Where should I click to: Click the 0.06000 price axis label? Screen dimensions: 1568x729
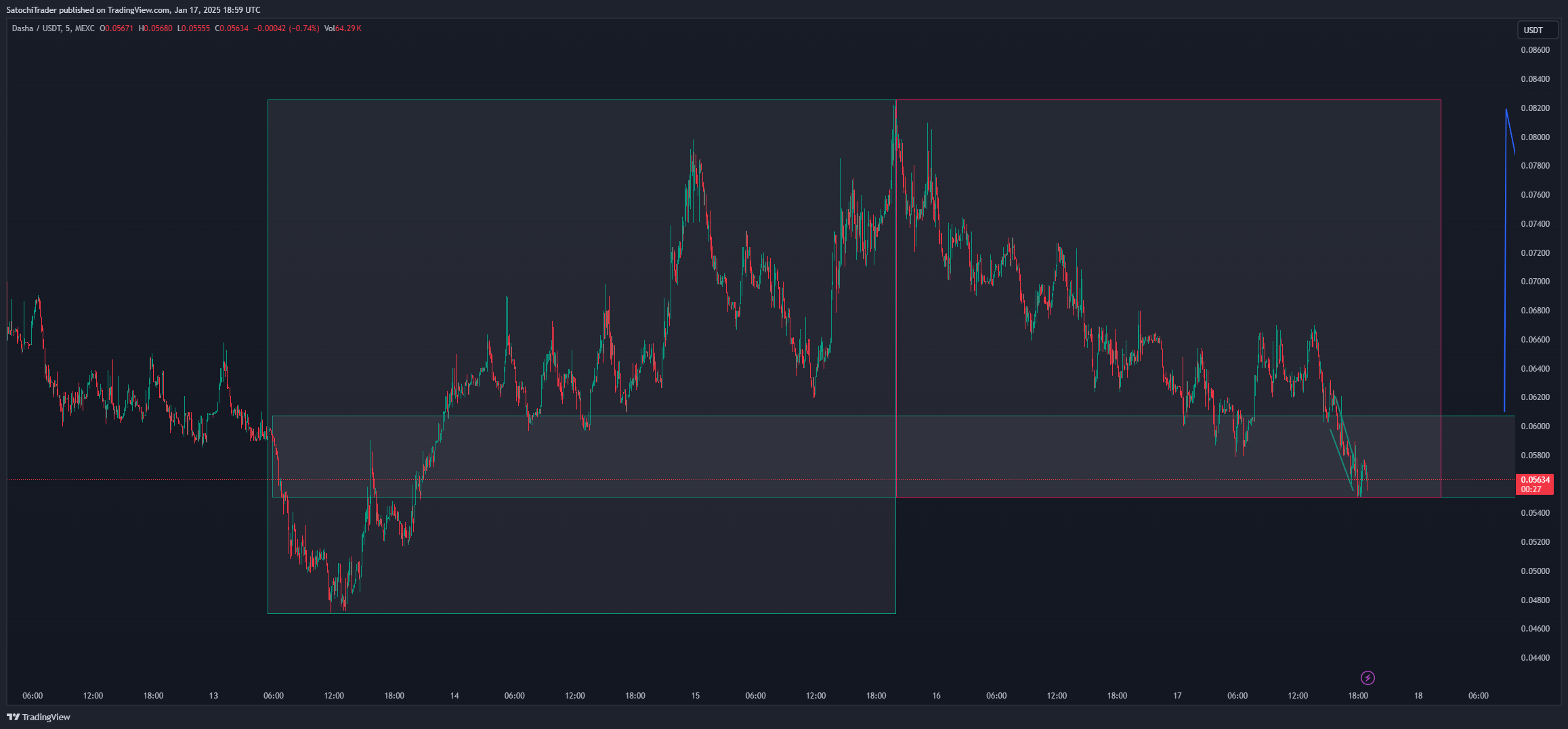1535,426
